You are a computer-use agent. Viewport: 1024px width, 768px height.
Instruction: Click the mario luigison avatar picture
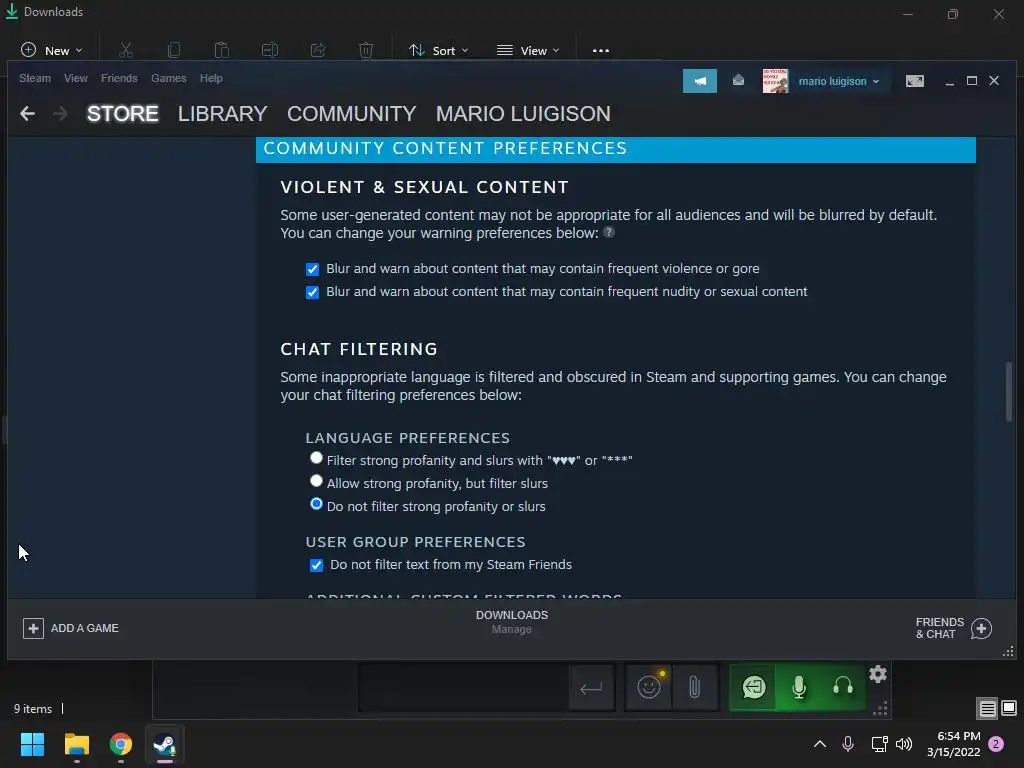point(775,81)
